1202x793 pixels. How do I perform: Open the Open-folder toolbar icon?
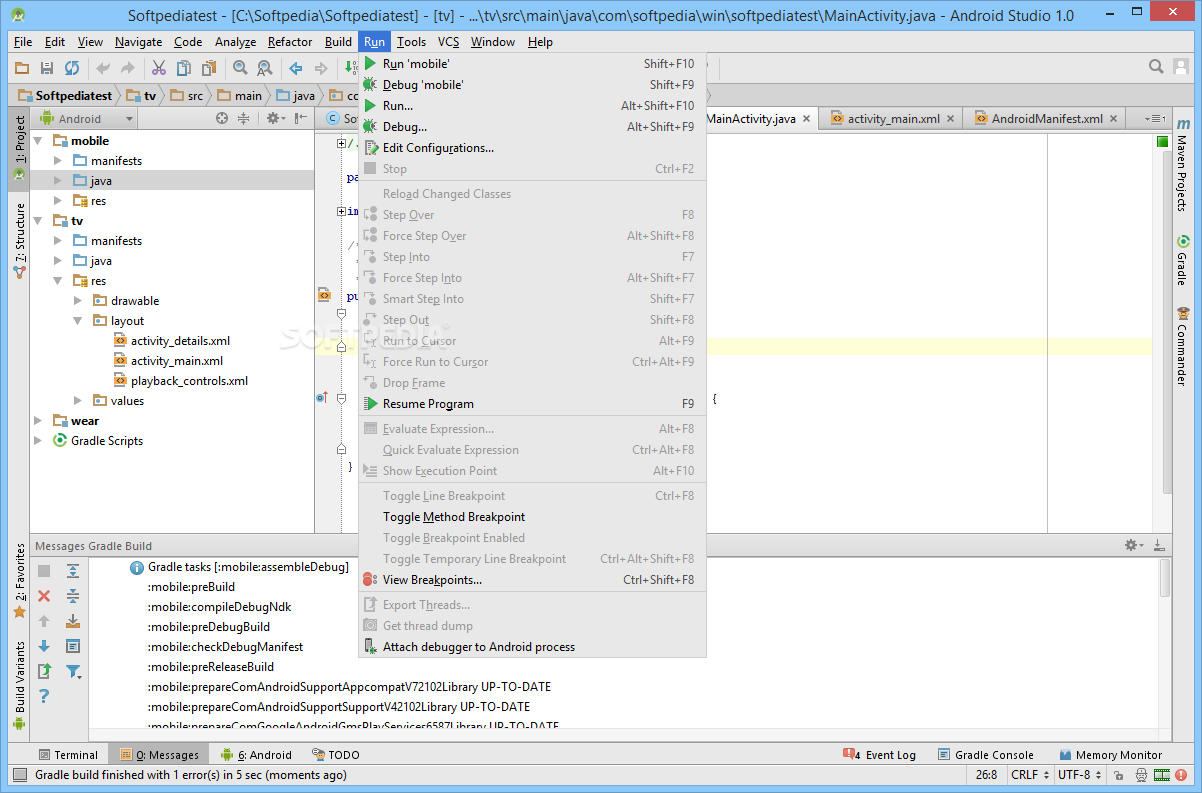click(22, 68)
